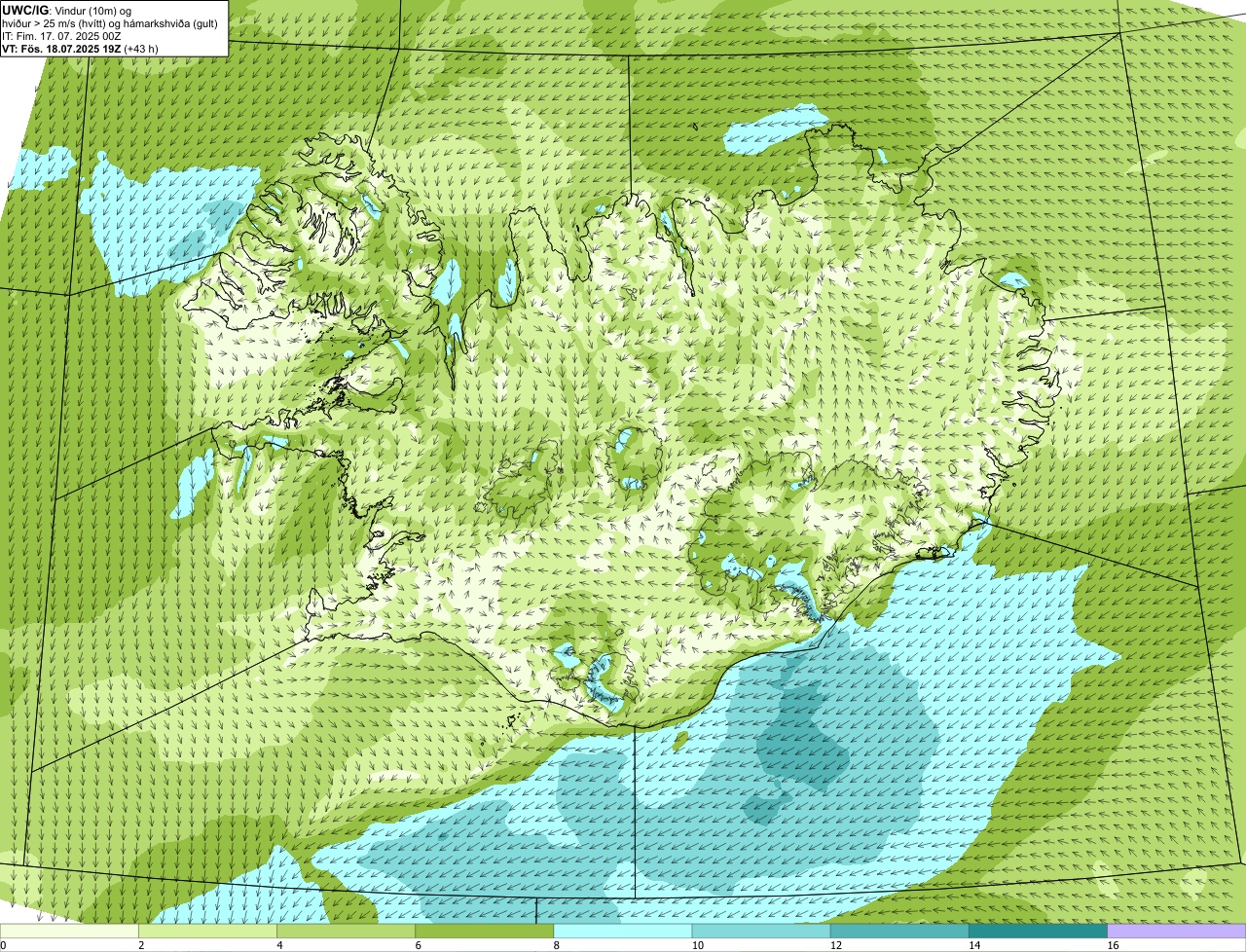1246x952 pixels.
Task: Click the legend scale label "8"
Action: click(x=556, y=945)
